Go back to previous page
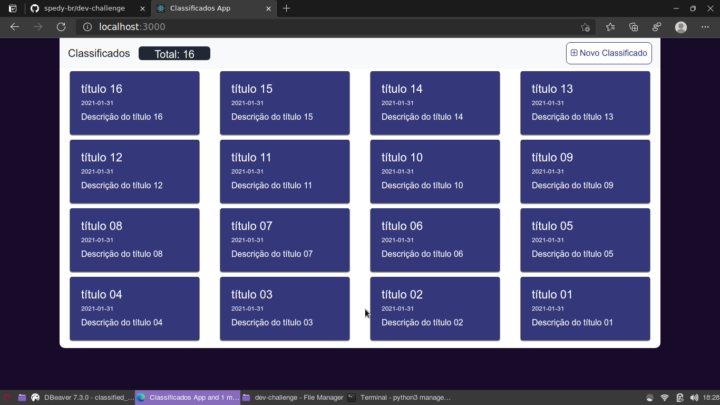 point(14,27)
